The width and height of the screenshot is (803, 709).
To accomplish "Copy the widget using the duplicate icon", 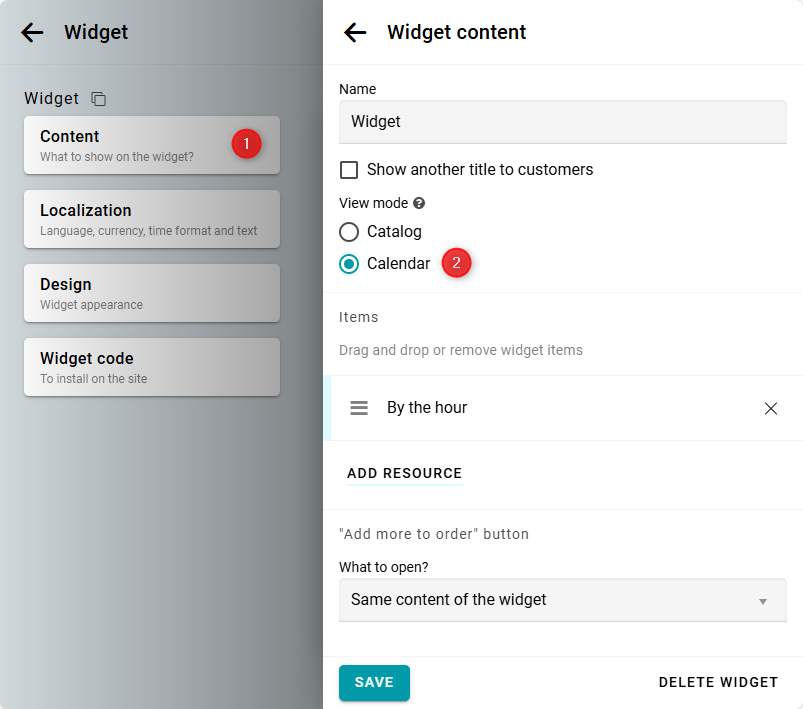I will pos(98,99).
